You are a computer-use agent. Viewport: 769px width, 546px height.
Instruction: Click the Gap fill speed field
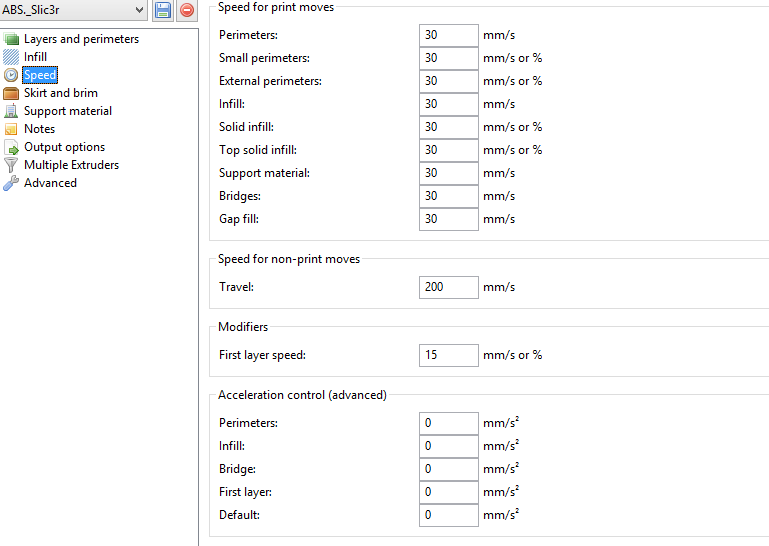[448, 219]
